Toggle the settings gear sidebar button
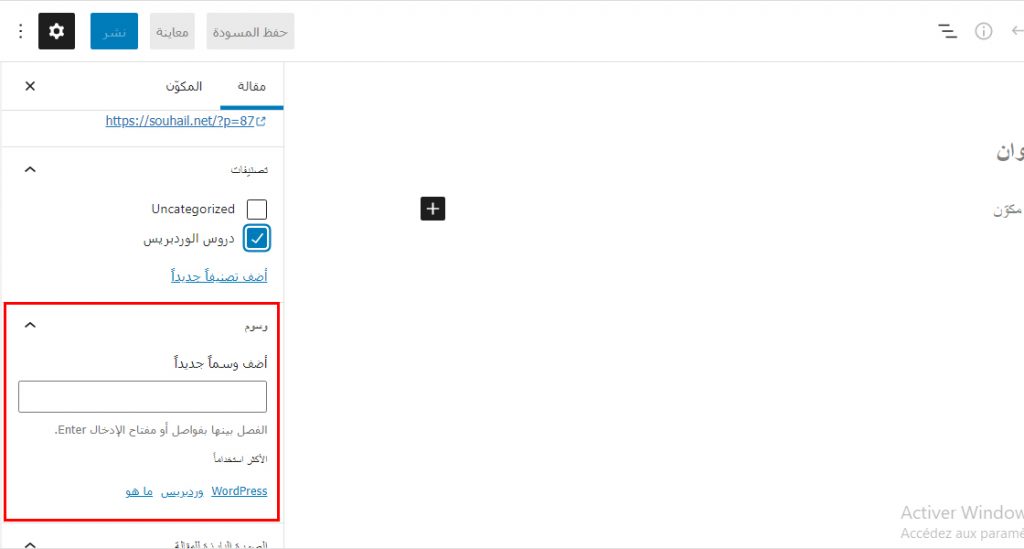The width and height of the screenshot is (1024, 549). (x=57, y=32)
